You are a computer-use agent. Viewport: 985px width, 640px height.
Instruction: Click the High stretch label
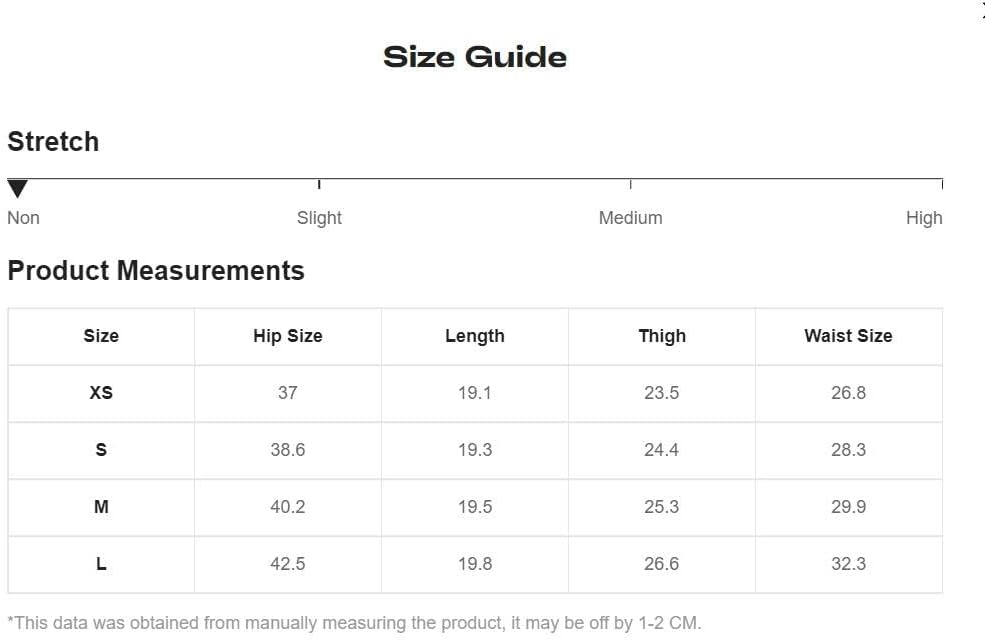point(923,218)
